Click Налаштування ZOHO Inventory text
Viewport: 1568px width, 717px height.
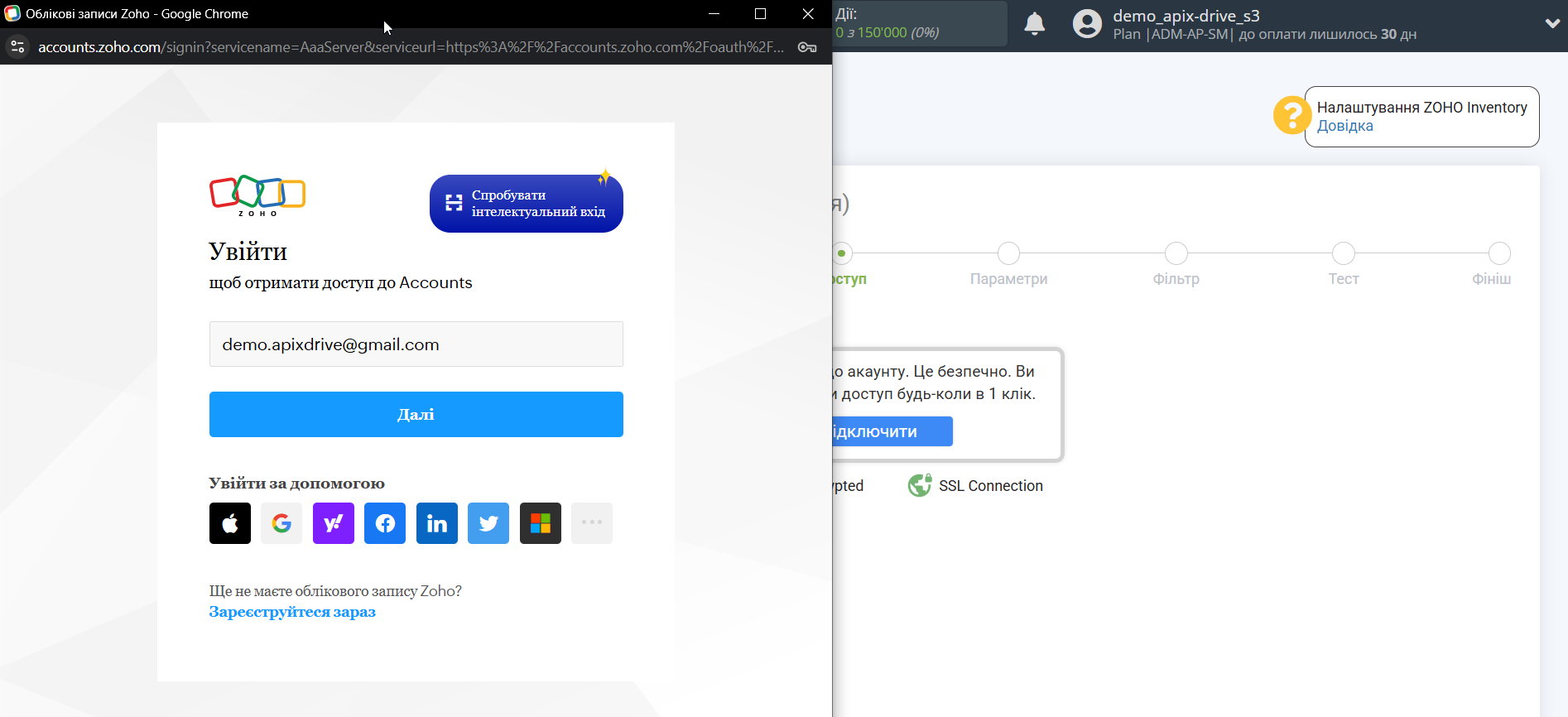point(1422,108)
